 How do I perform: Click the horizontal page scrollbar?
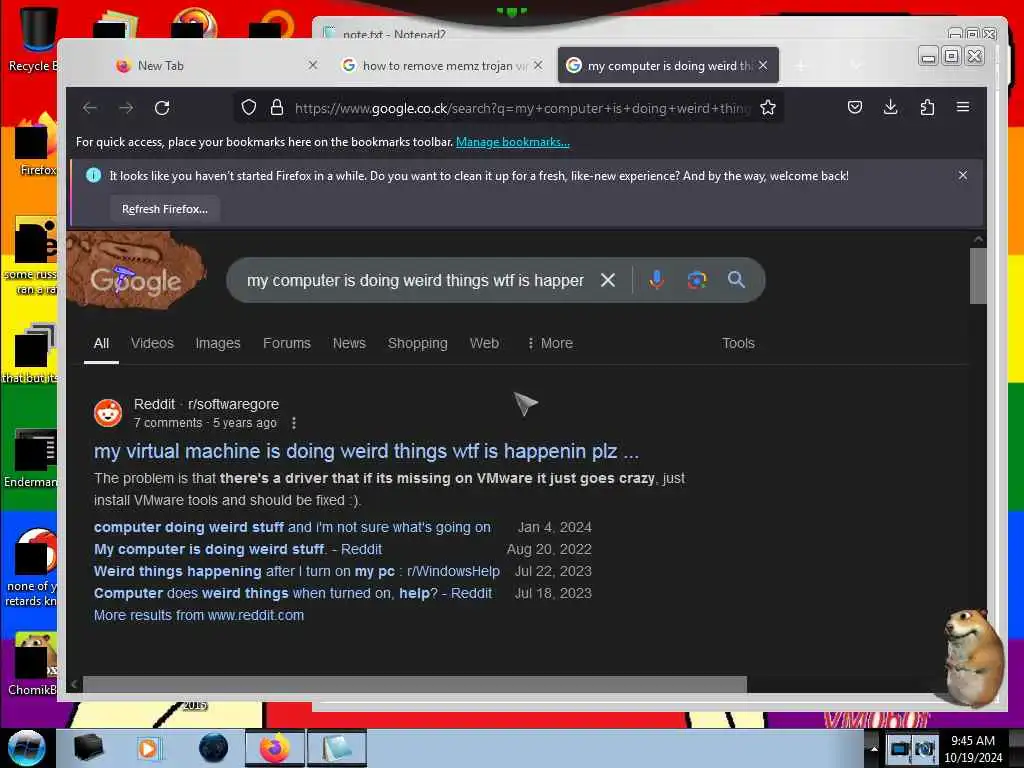click(415, 684)
